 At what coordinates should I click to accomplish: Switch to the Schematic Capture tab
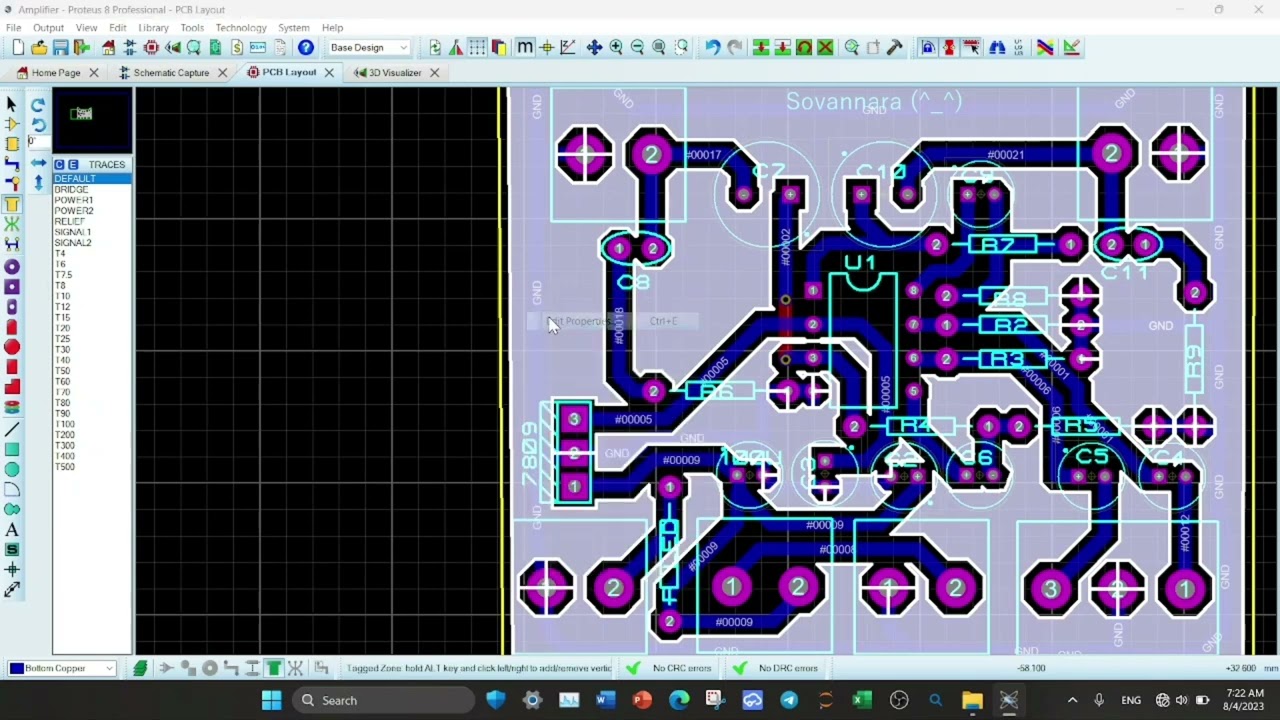pyautogui.click(x=171, y=73)
